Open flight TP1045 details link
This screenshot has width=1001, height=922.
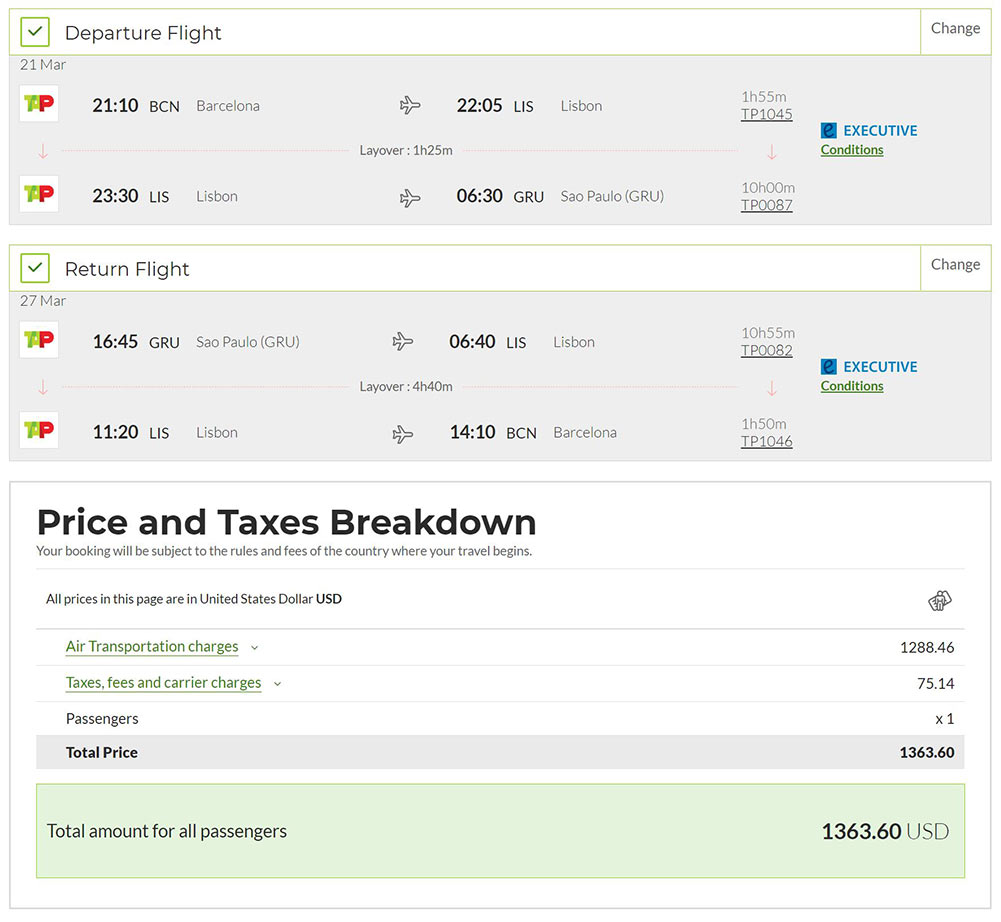[x=766, y=114]
